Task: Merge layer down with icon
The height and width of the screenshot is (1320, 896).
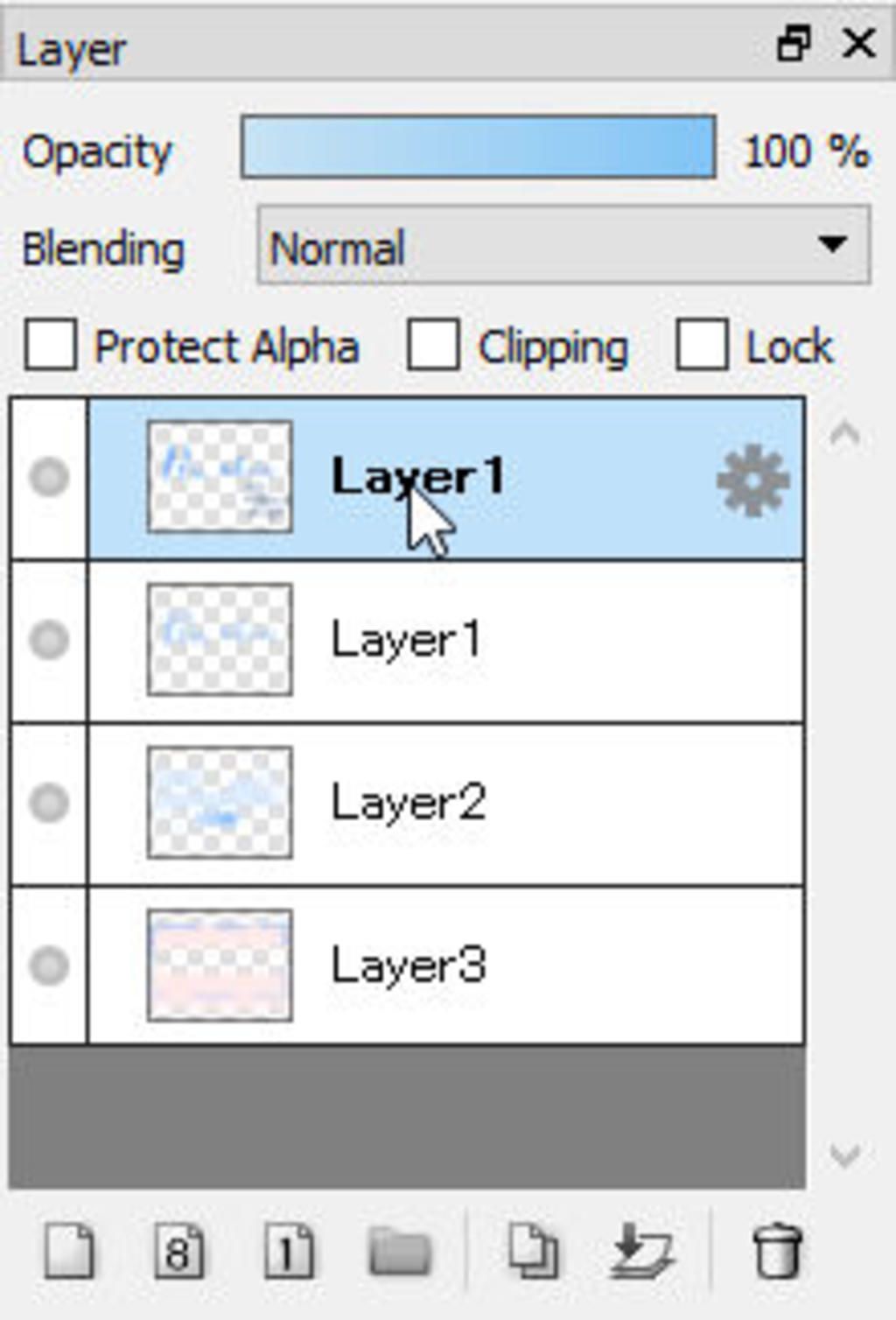Action: [643, 1252]
